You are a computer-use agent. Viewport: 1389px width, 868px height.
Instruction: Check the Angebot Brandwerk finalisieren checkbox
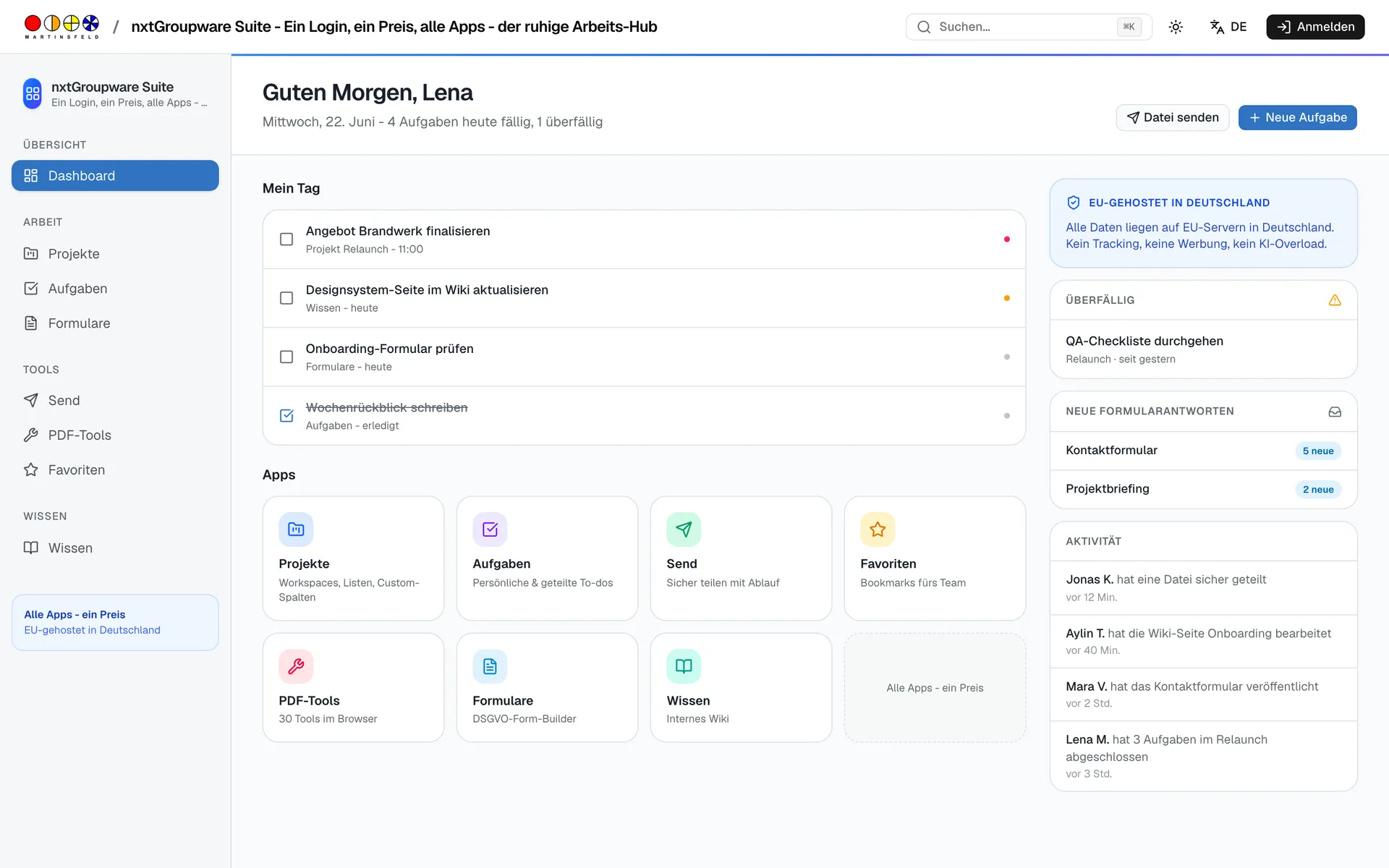pos(286,239)
